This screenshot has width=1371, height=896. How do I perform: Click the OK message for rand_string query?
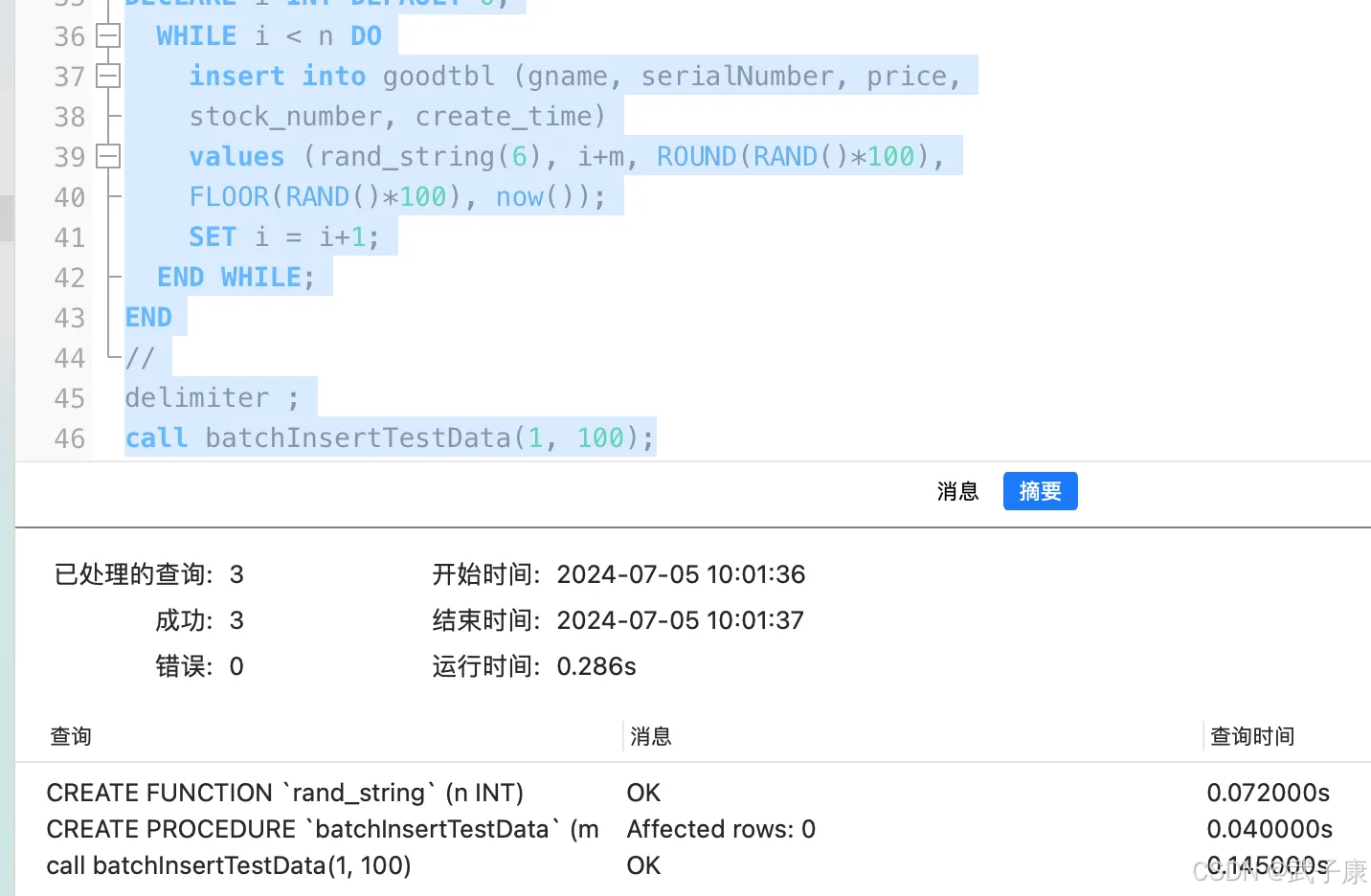click(642, 792)
